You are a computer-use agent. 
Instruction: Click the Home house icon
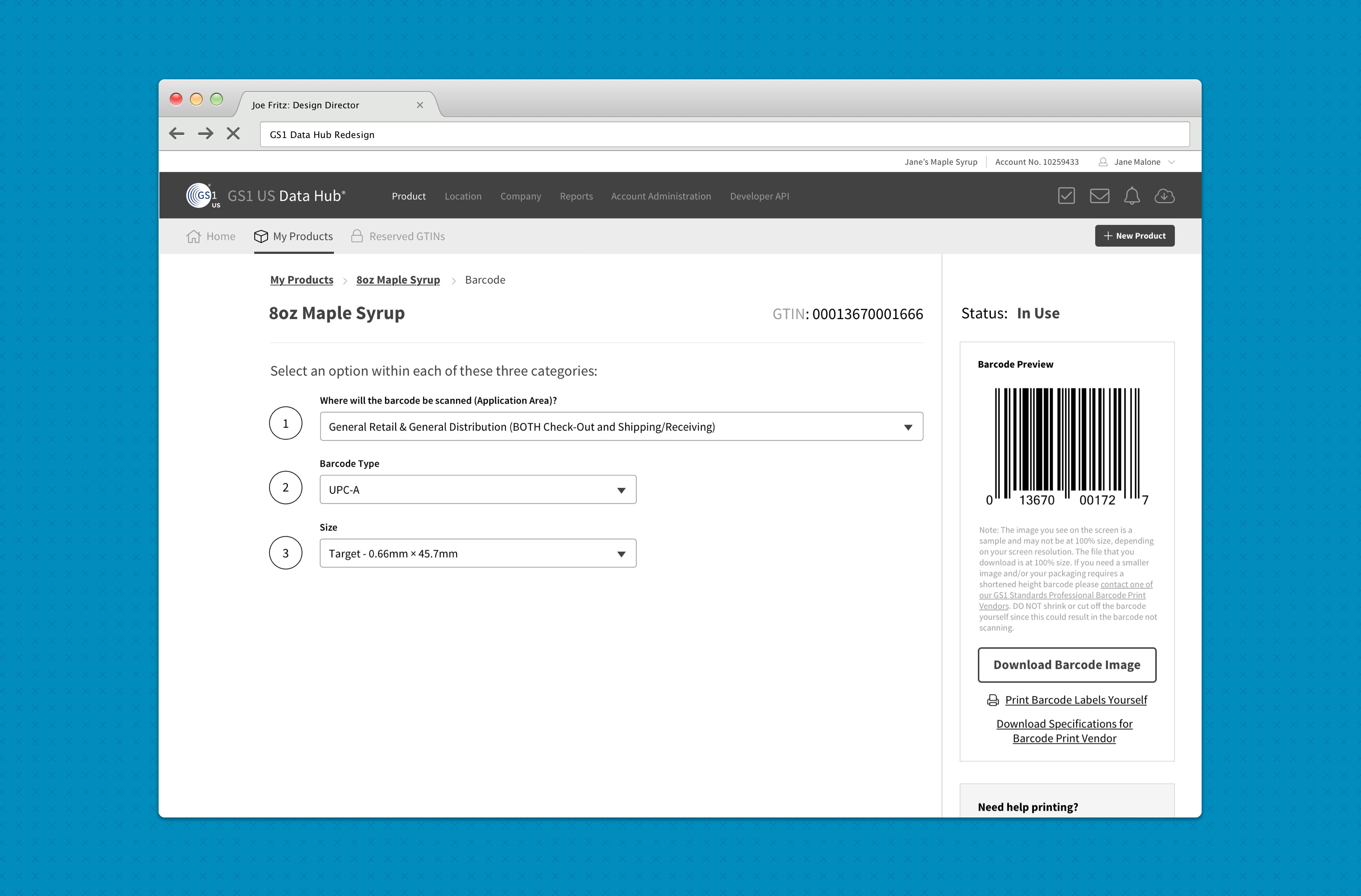193,236
